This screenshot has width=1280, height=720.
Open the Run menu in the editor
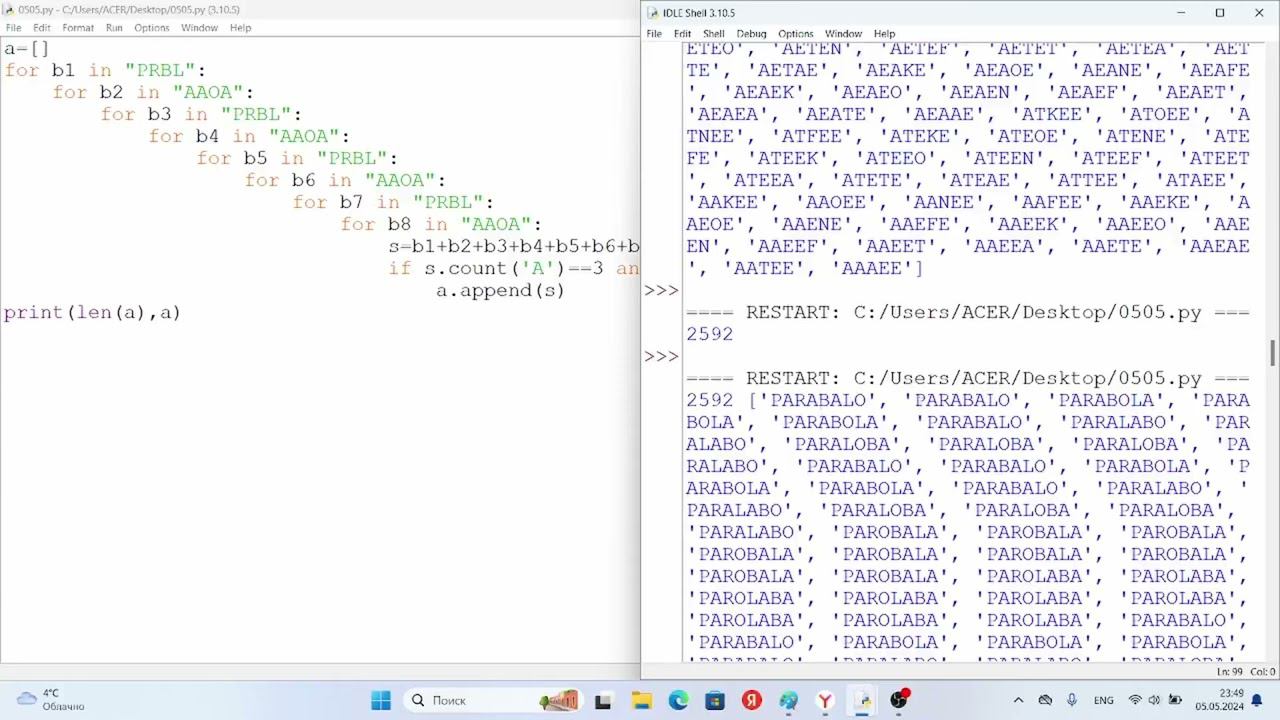[x=114, y=28]
